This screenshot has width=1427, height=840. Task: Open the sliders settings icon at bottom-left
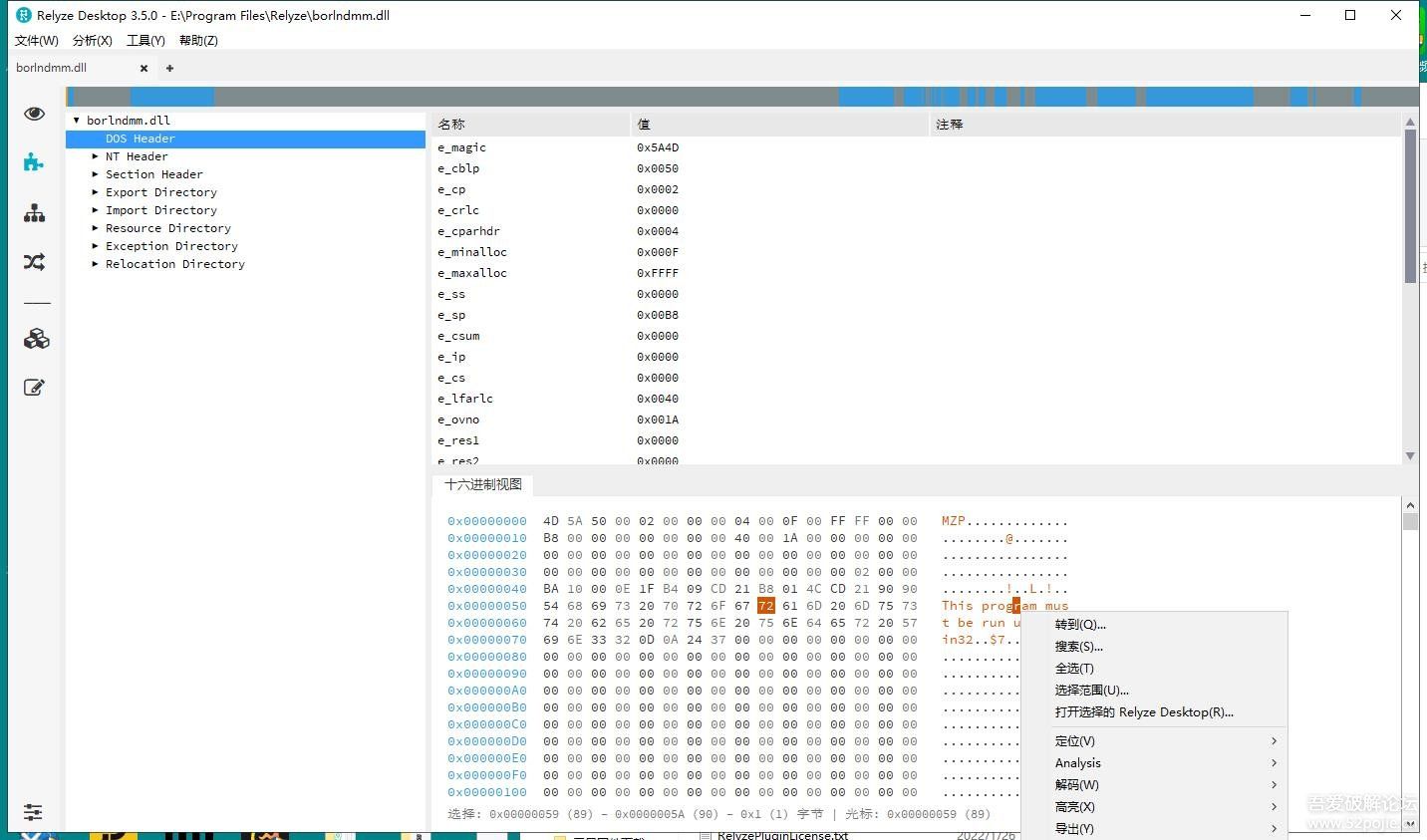click(x=33, y=812)
